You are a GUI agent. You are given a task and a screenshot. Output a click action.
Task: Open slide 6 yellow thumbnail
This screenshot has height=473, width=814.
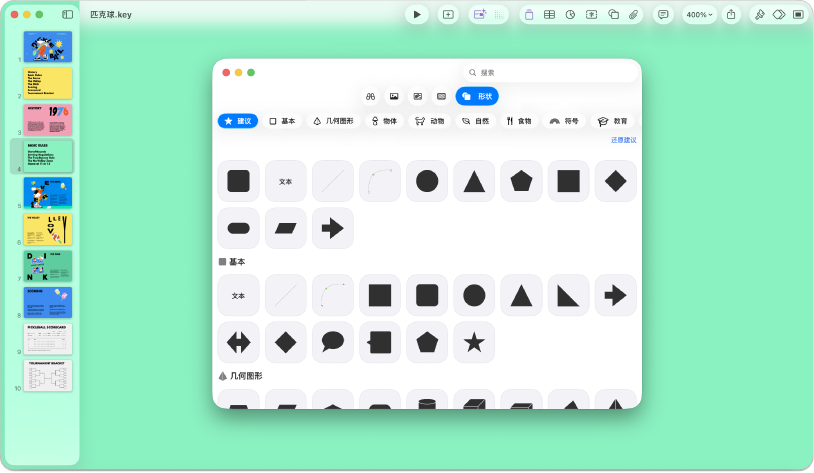(x=48, y=229)
